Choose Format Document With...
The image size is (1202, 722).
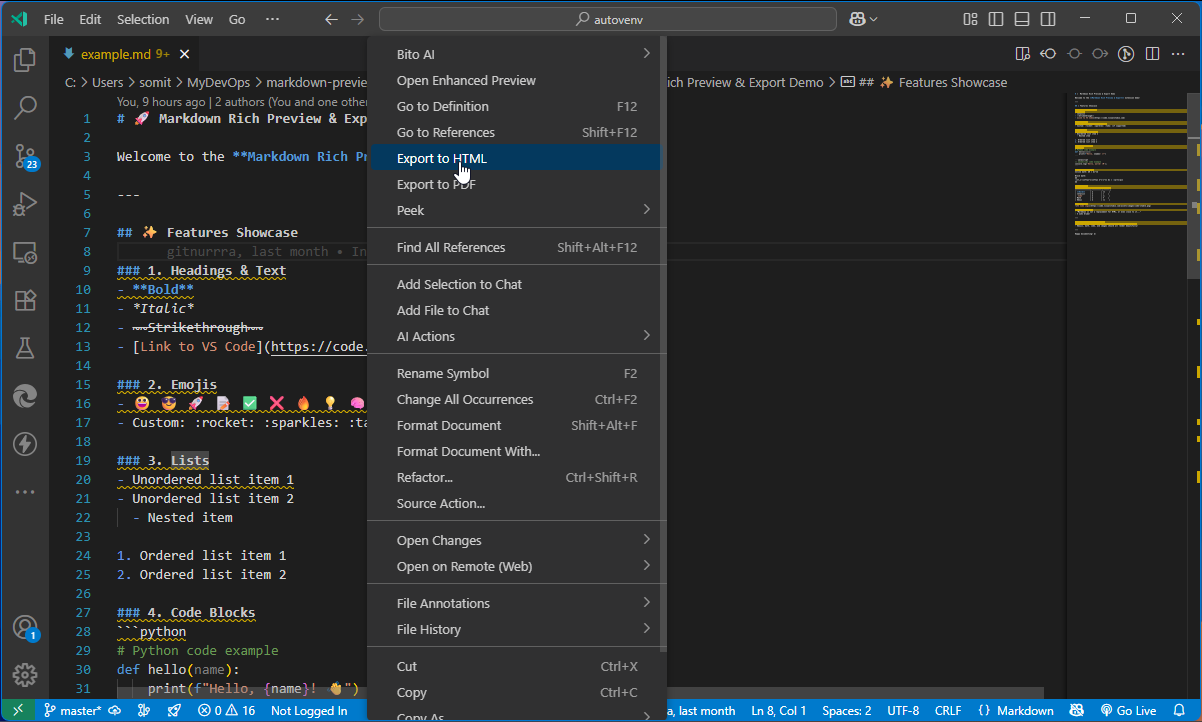point(515,451)
